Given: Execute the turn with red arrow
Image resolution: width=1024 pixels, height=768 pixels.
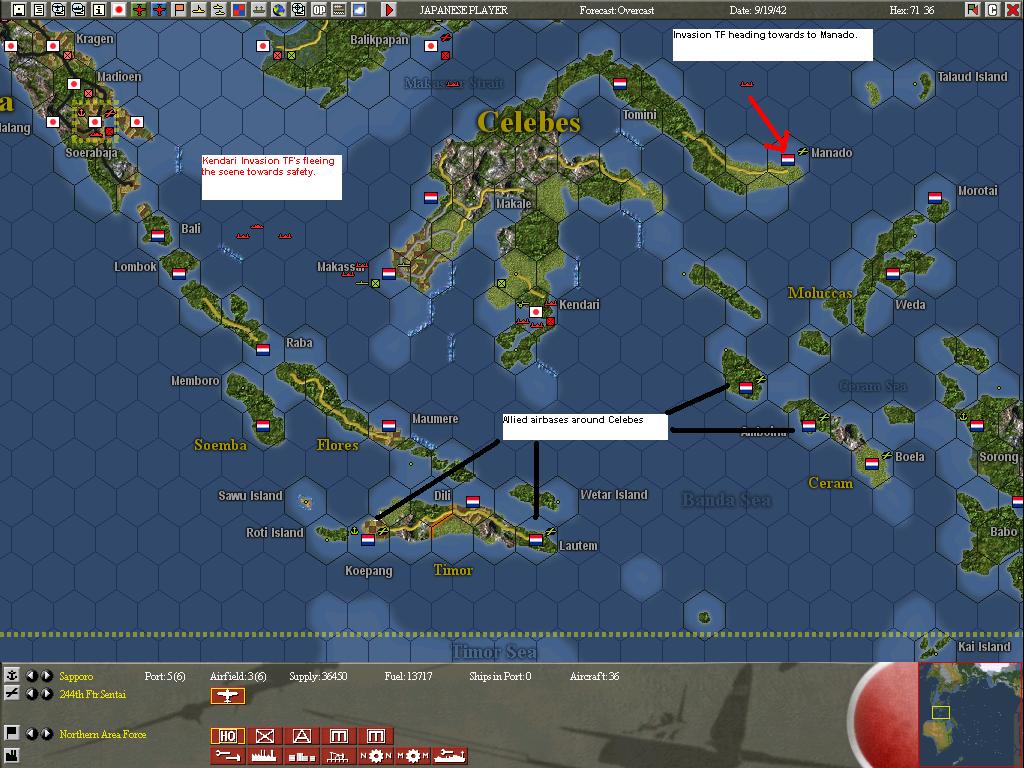Looking at the screenshot, I should click(389, 8).
